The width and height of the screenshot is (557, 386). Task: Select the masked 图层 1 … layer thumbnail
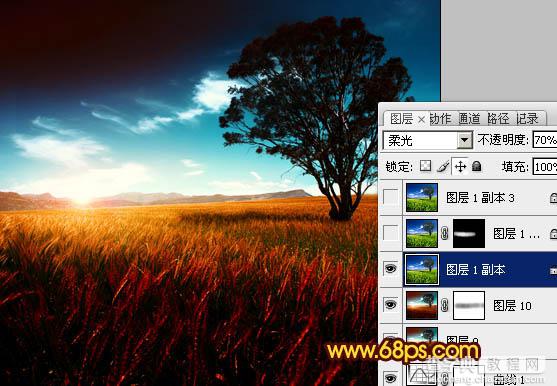(422, 233)
